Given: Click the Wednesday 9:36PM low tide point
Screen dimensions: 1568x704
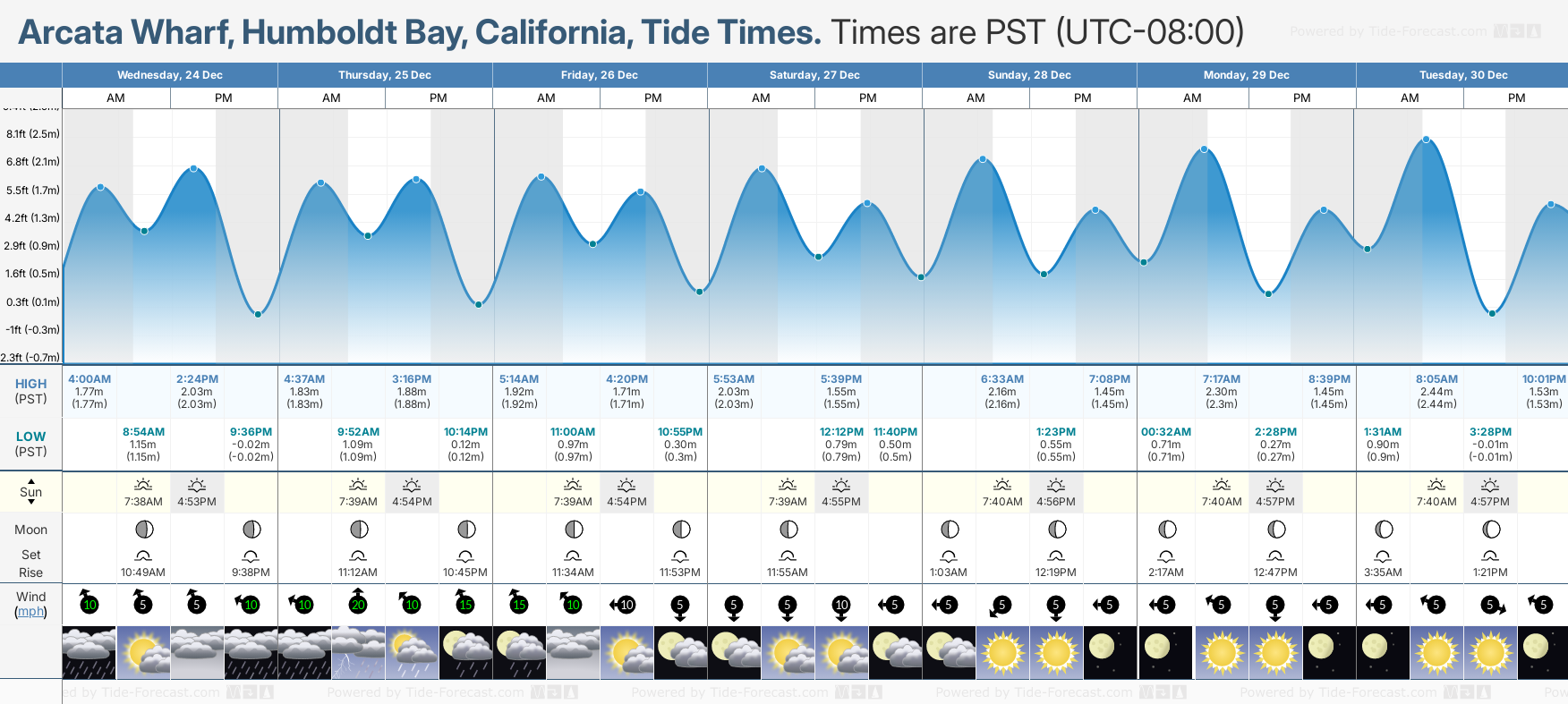Looking at the screenshot, I should 258,314.
